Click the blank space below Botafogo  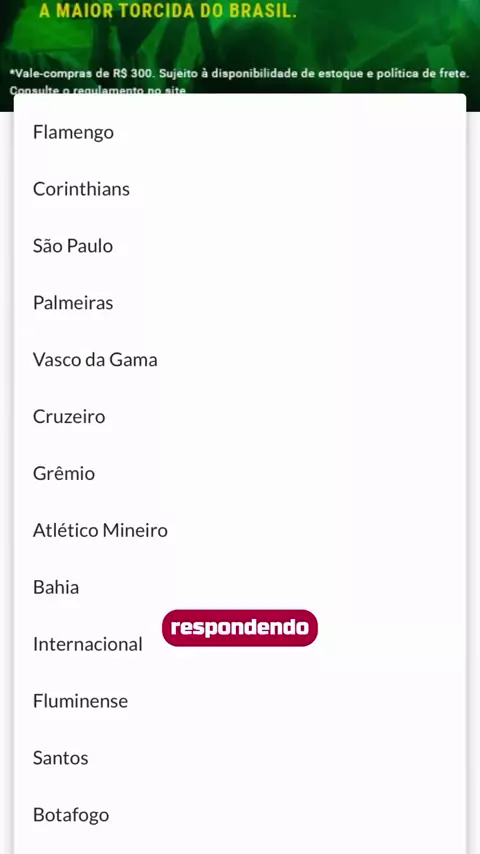coord(240,847)
